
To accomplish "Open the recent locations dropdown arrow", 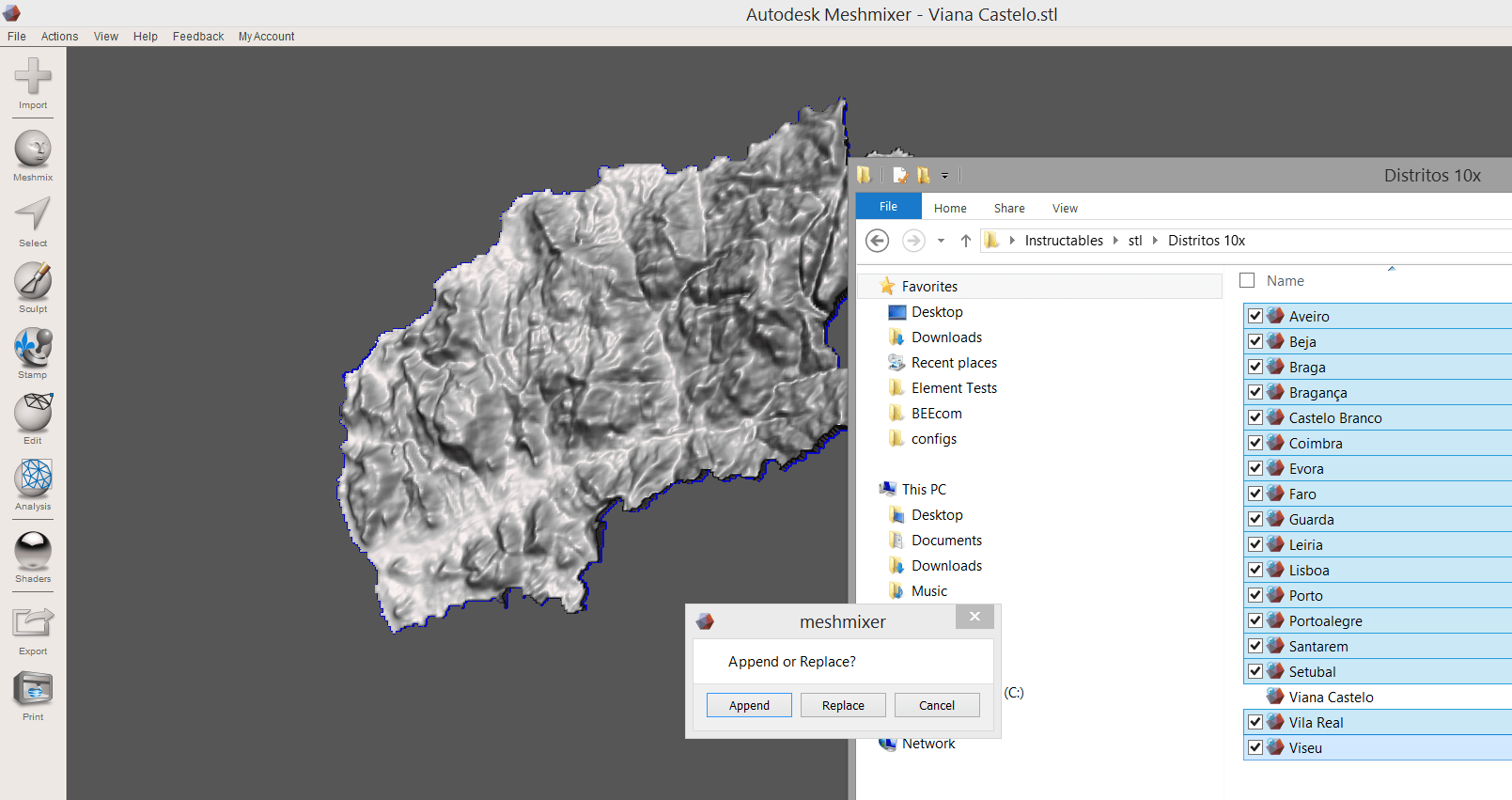I will click(x=941, y=241).
